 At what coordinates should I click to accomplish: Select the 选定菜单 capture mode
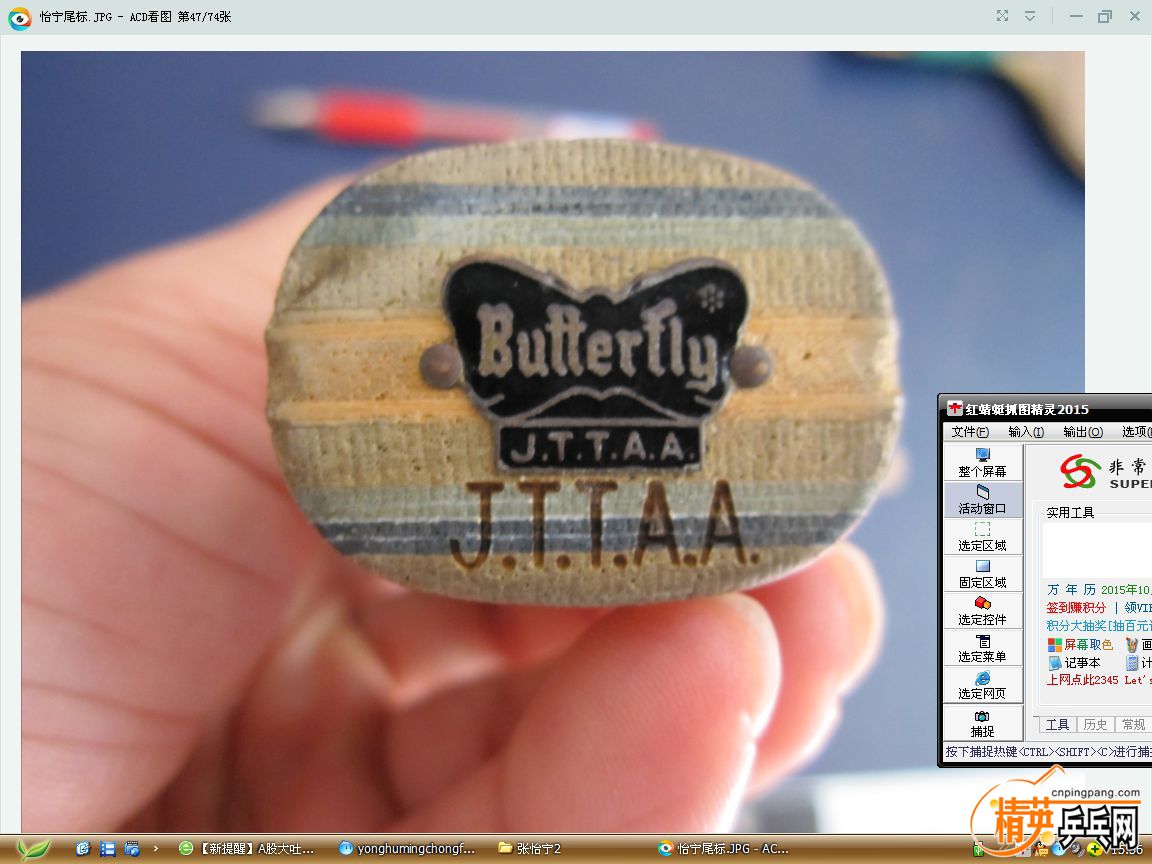982,648
